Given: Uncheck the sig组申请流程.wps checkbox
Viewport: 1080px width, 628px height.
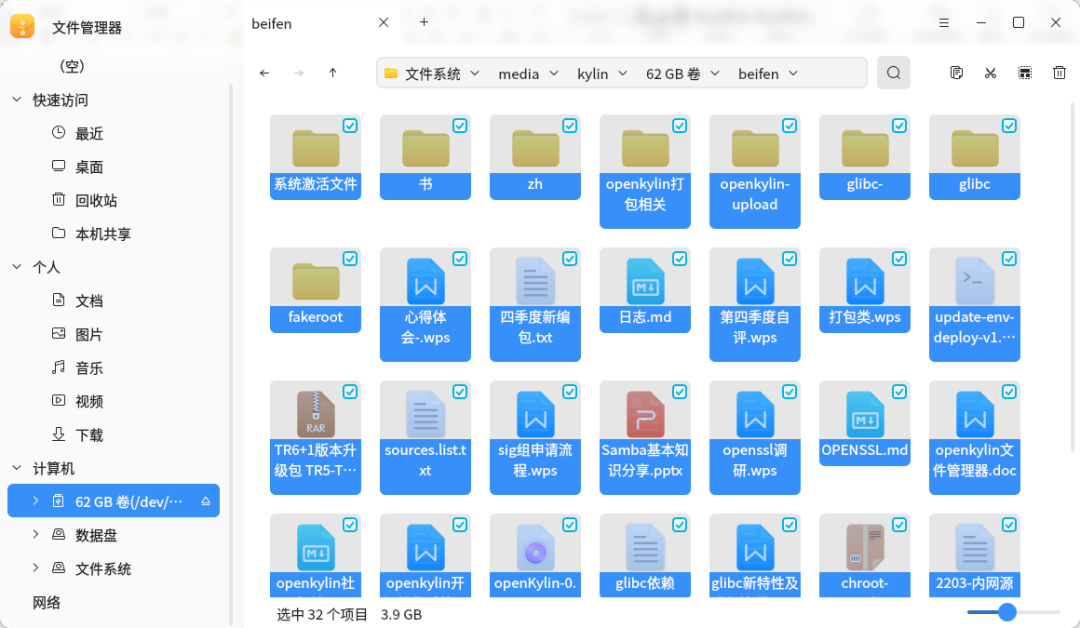Looking at the screenshot, I should coord(570,391).
